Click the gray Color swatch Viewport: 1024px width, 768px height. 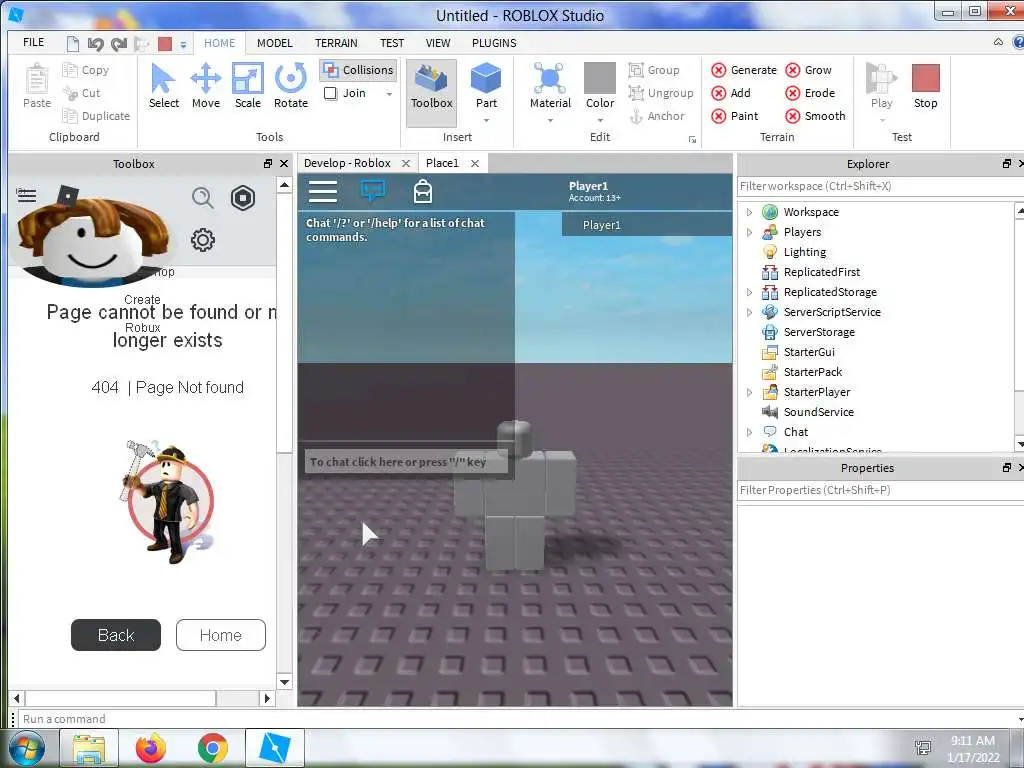click(x=600, y=78)
